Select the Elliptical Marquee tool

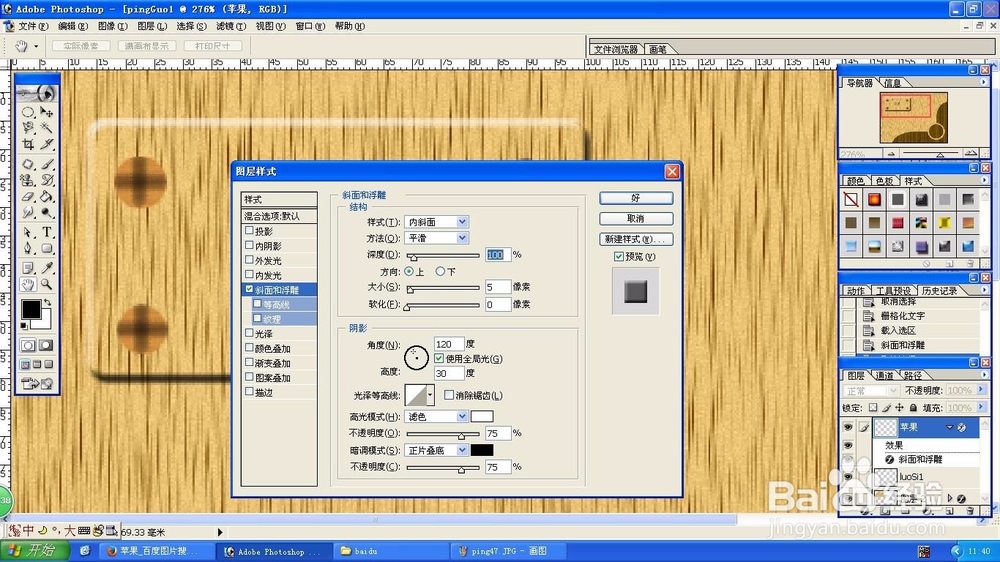point(28,112)
